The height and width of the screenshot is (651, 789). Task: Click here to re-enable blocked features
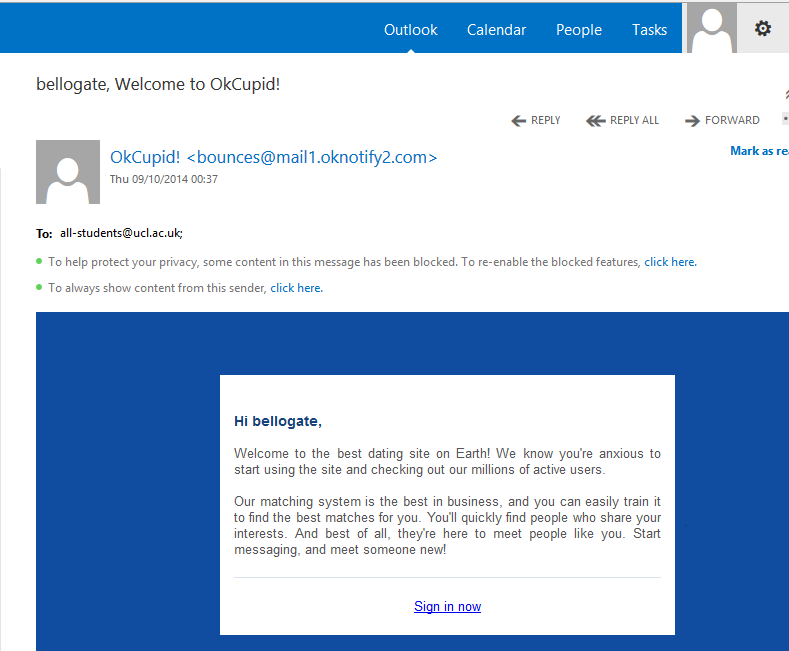tap(670, 262)
